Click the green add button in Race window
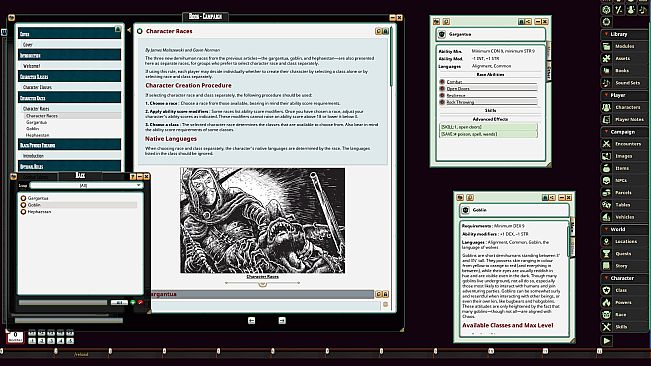This screenshot has height=366, width=651. pyautogui.click(x=133, y=303)
